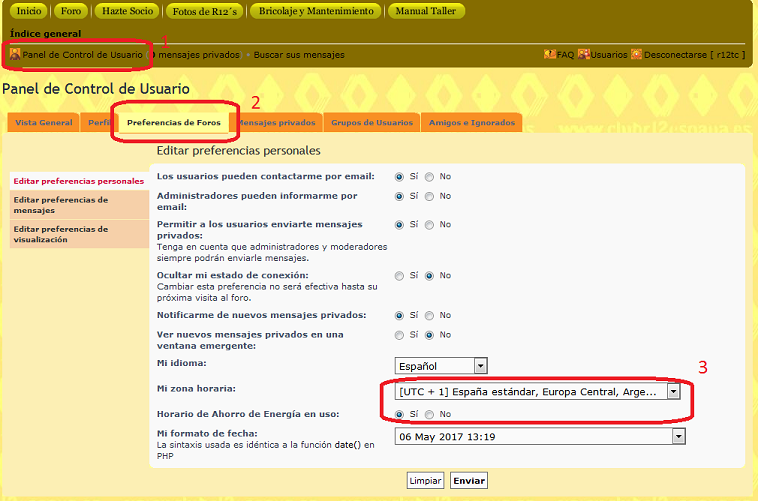Click Buscar sus mensajes link
The width and height of the screenshot is (758, 501).
pos(298,54)
